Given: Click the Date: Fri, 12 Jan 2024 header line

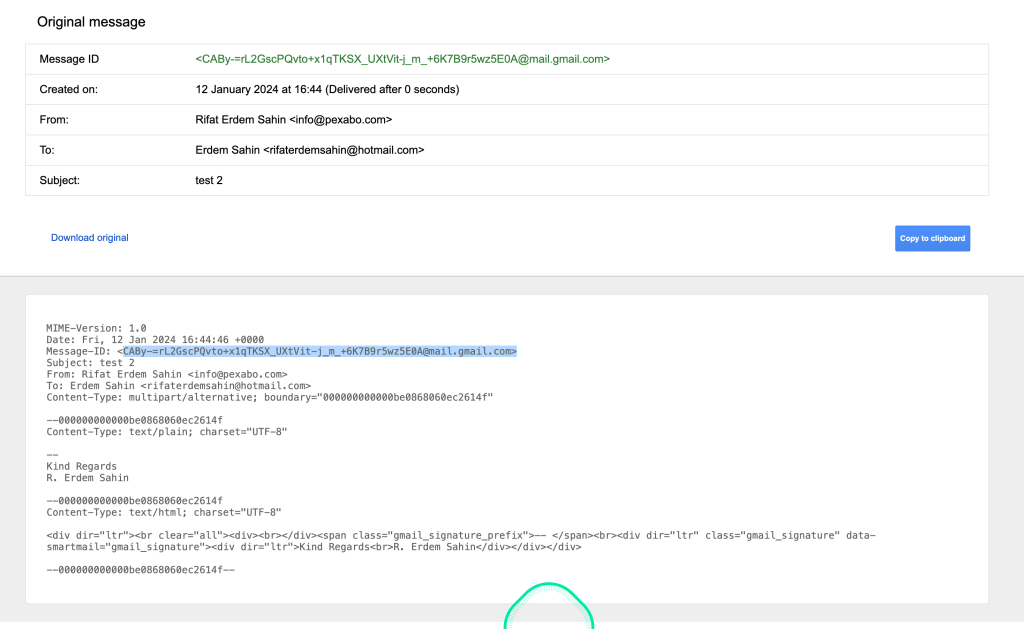Looking at the screenshot, I should [x=155, y=340].
